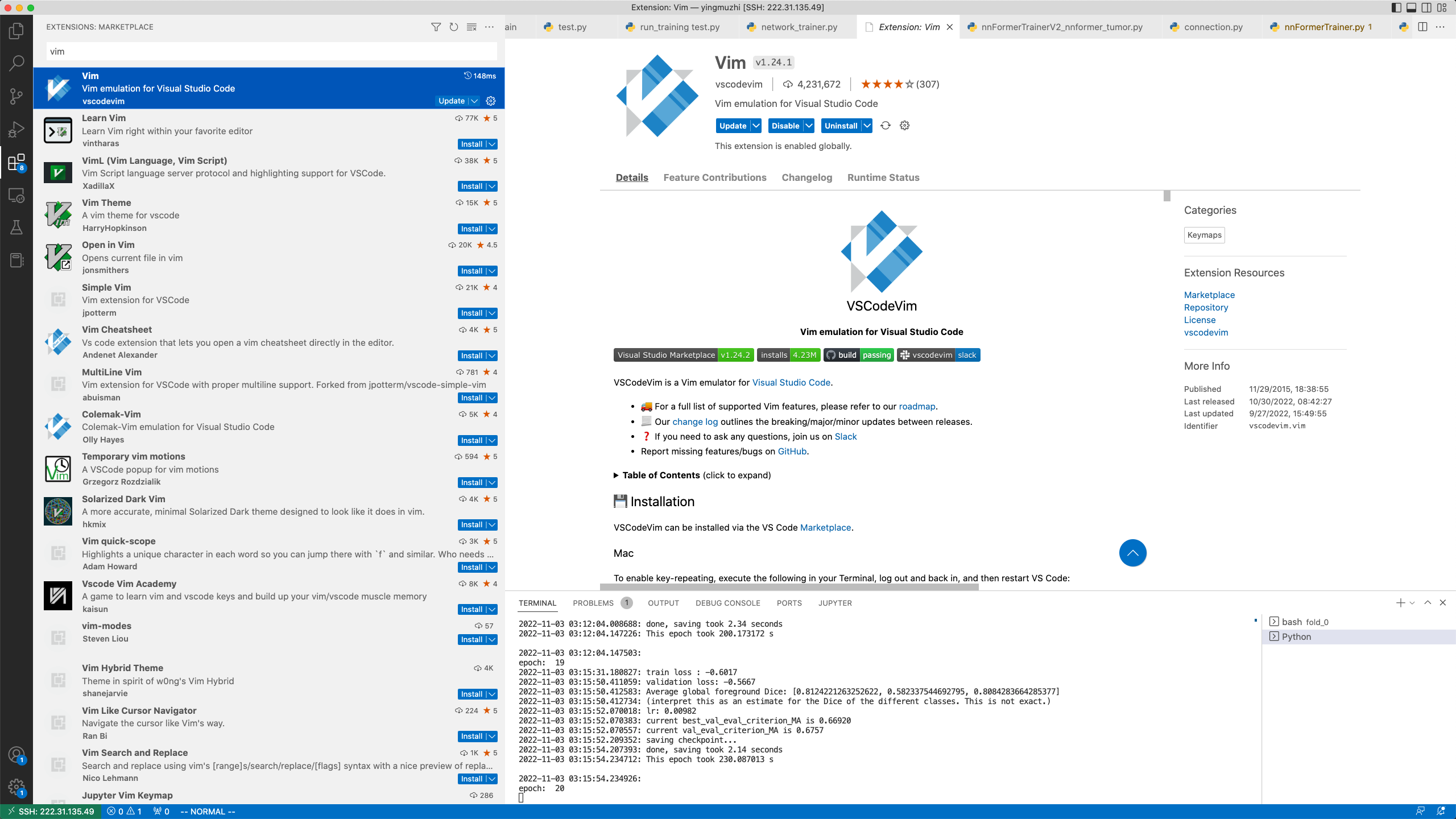Screen dimensions: 1456x819
Task: Refresh the extensions marketplace list
Action: point(453,27)
